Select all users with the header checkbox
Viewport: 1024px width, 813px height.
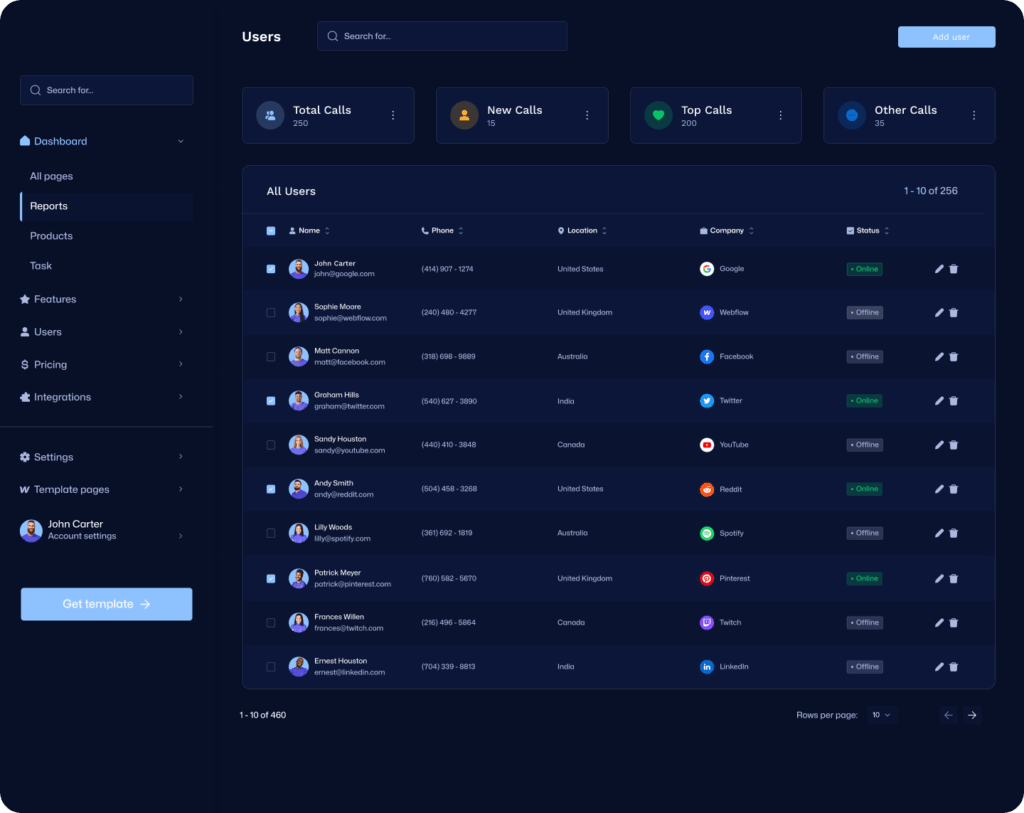point(270,230)
